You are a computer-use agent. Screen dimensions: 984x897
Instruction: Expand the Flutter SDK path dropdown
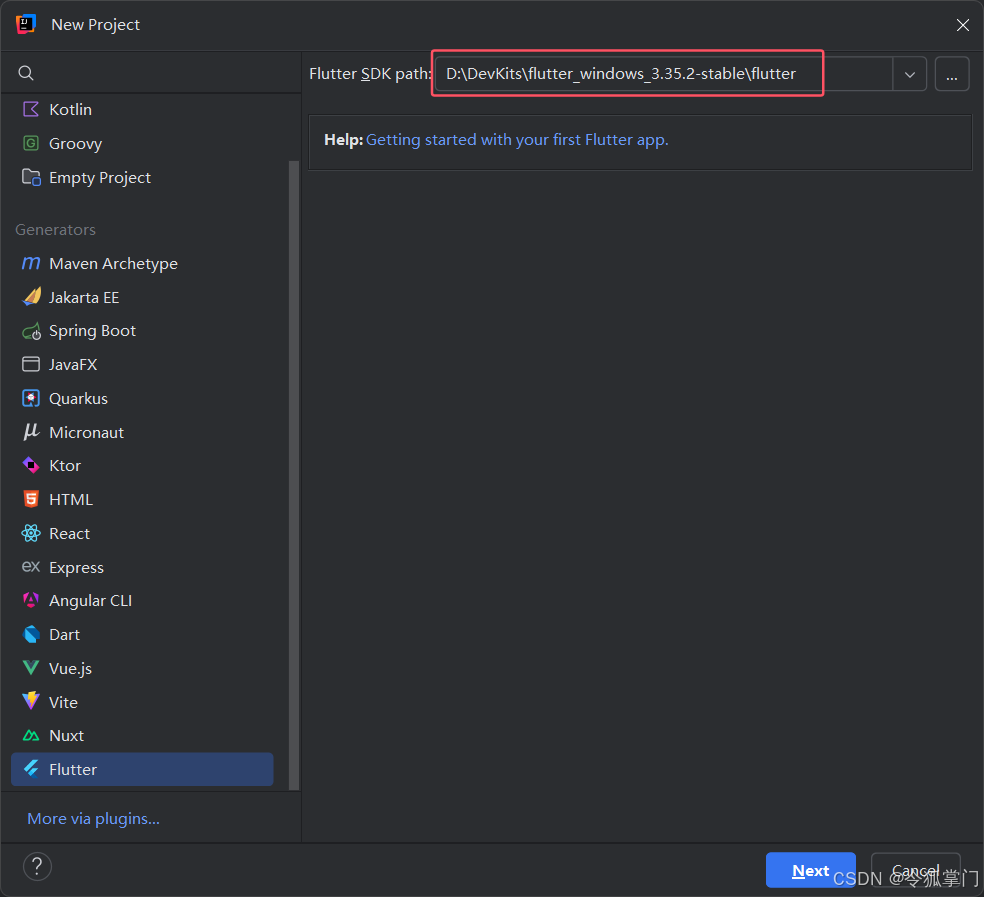coord(909,74)
